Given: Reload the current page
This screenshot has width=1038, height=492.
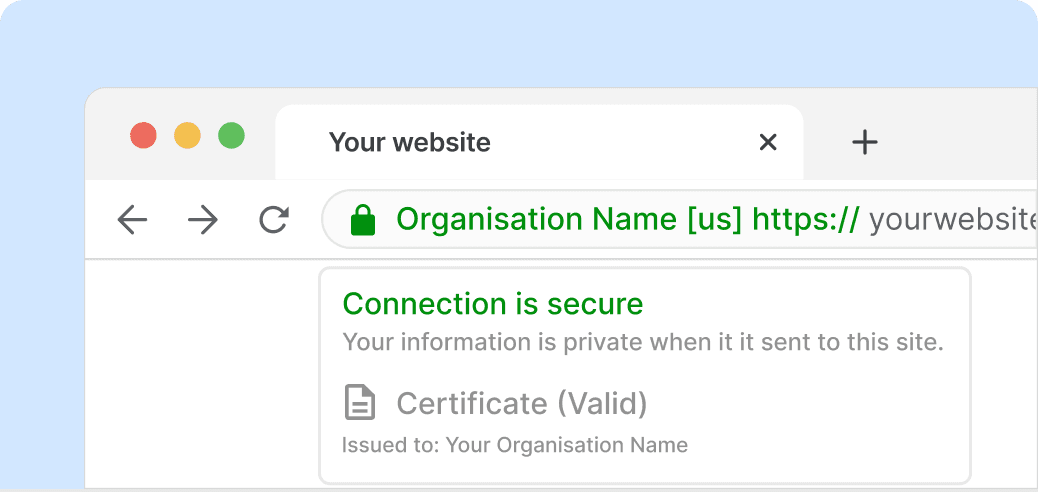Looking at the screenshot, I should (273, 220).
